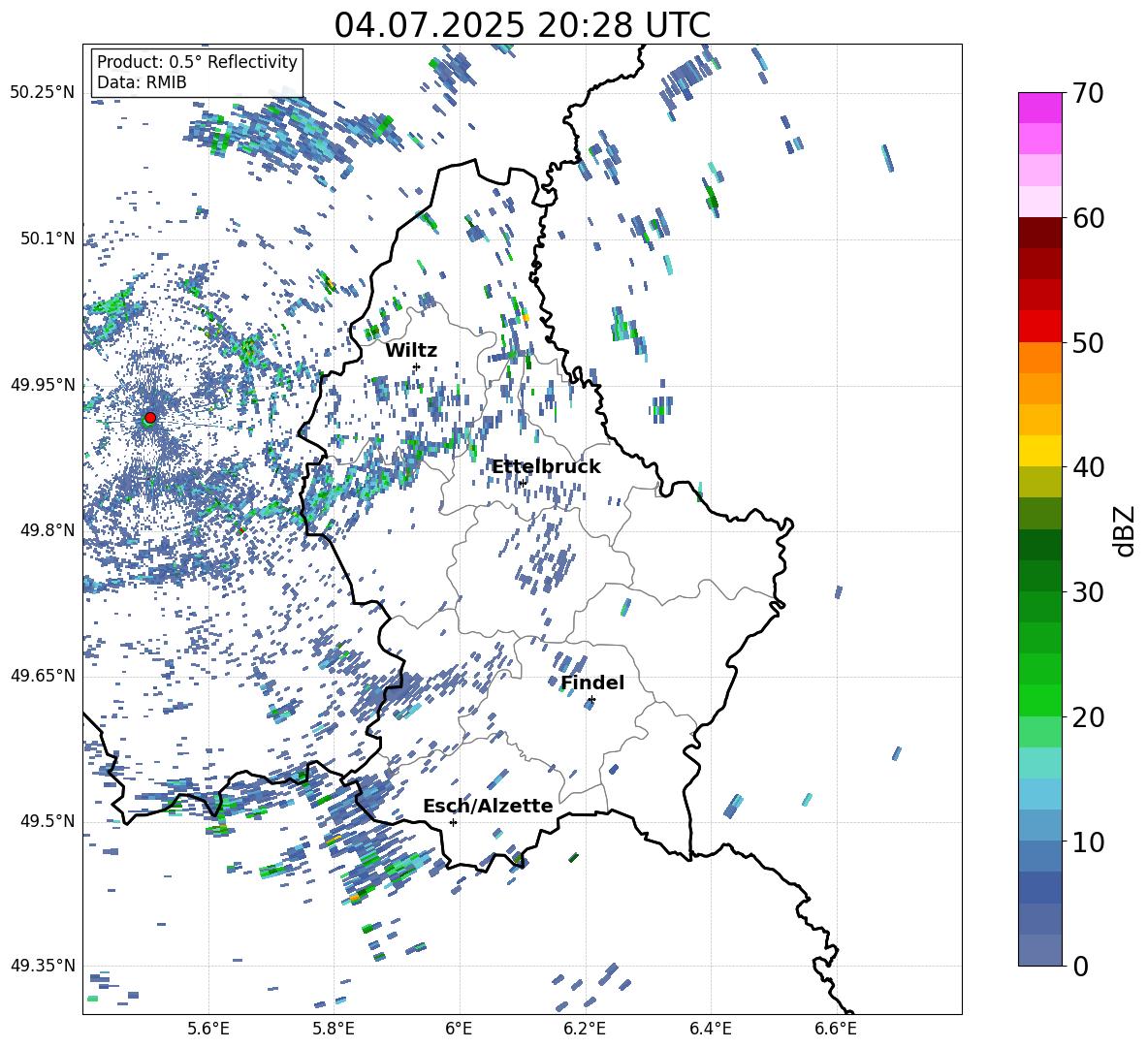Click the colorbar tick label 10
The height and width of the screenshot is (1048, 1148).
click(1088, 842)
